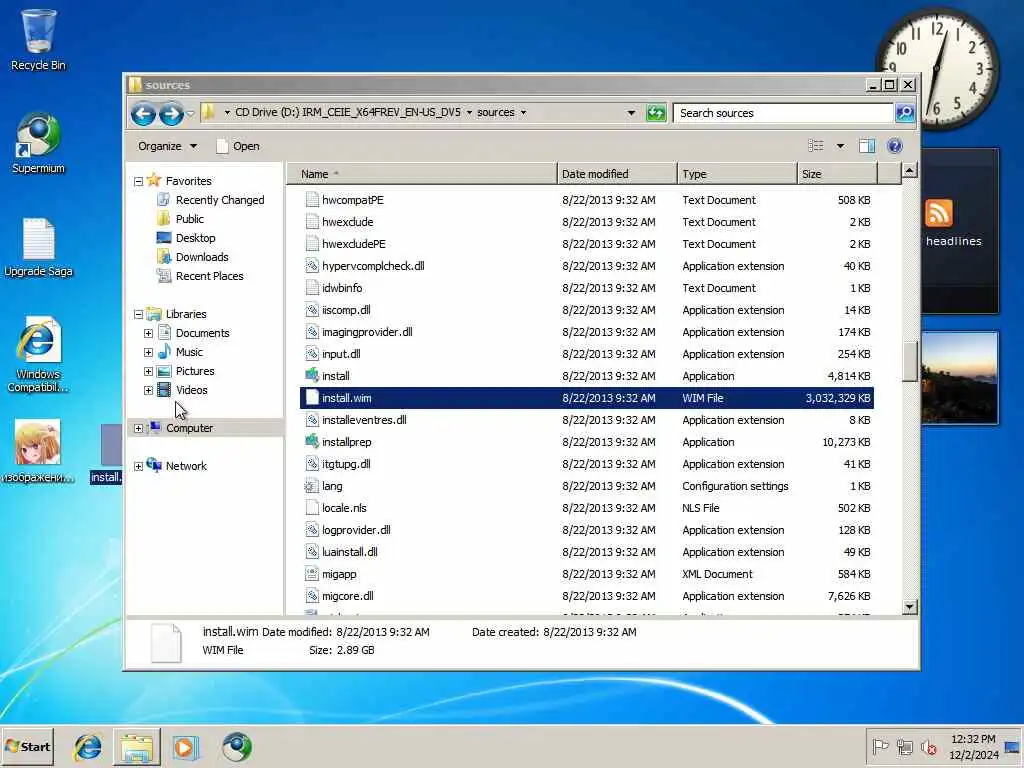
Task: Click the Forward navigation arrow
Action: tap(171, 114)
